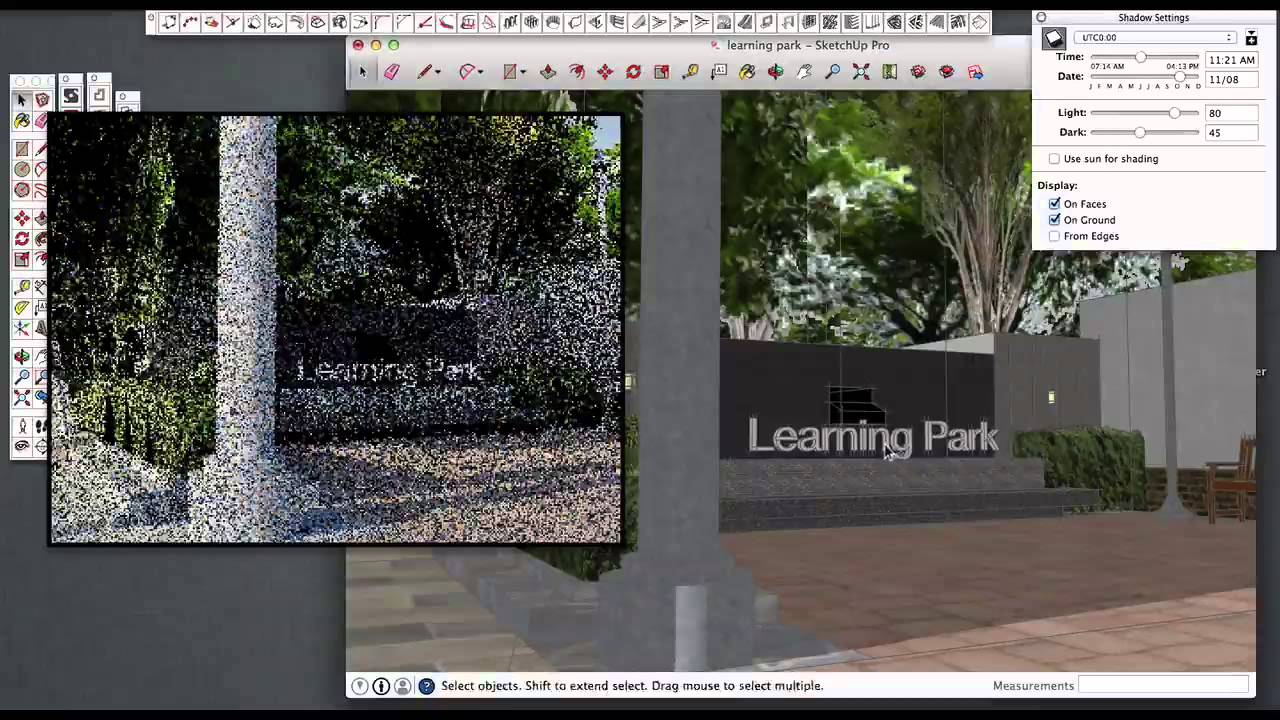This screenshot has width=1280, height=720.
Task: Select the Move tool
Action: pos(604,71)
